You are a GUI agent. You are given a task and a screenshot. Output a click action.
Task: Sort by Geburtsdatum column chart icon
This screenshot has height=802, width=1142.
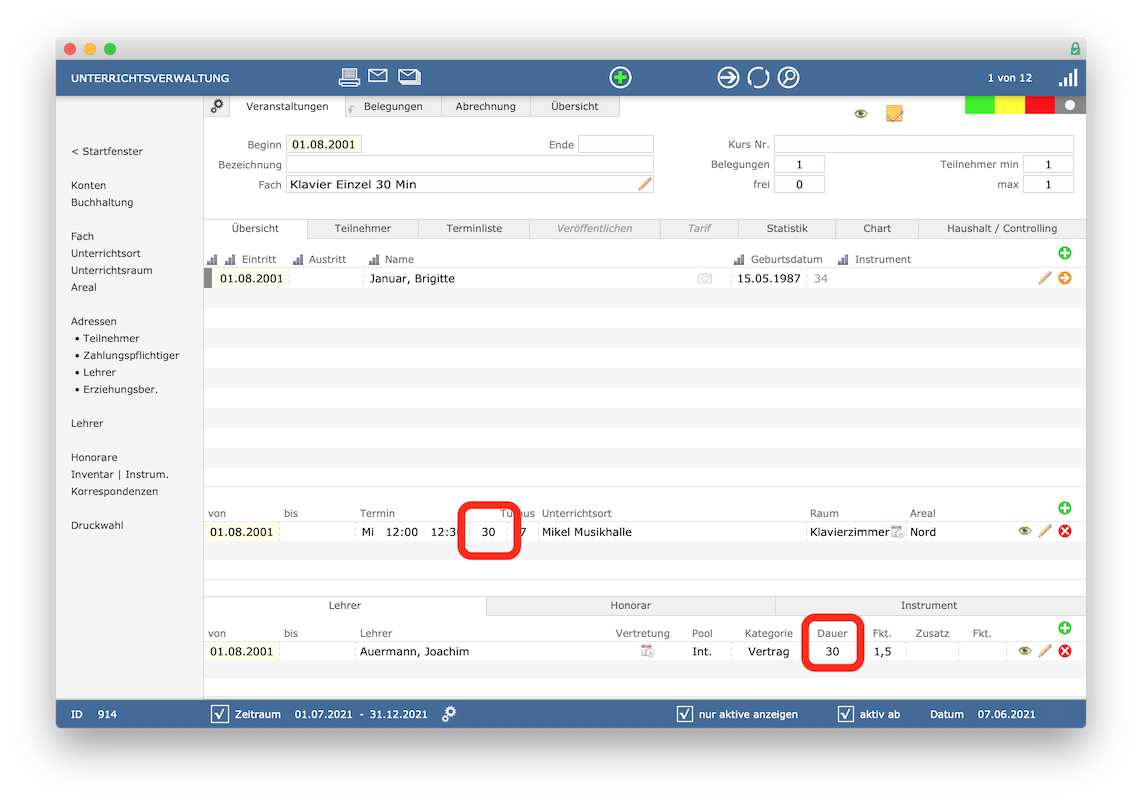[x=739, y=259]
